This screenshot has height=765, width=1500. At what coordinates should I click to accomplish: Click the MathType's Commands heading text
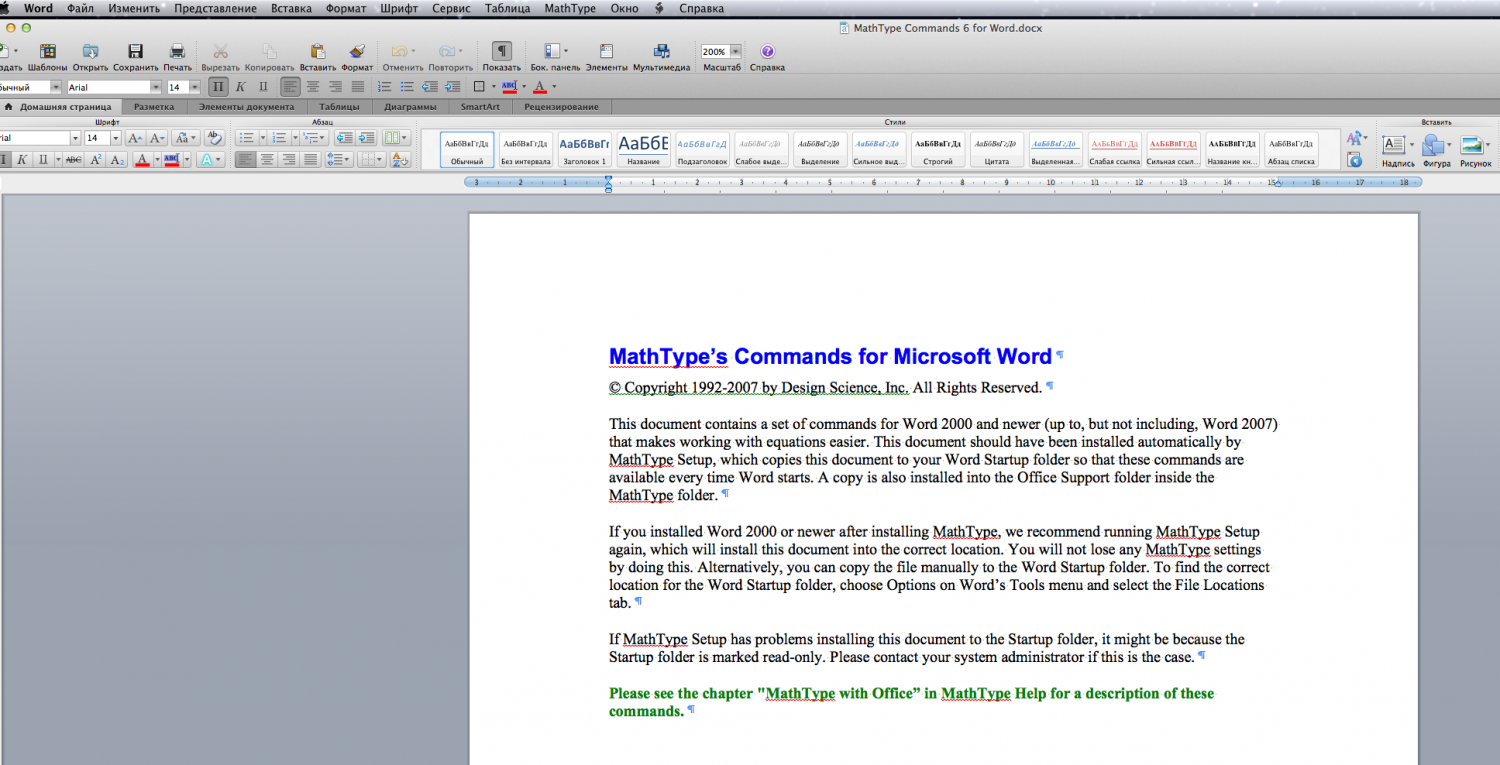coord(830,356)
